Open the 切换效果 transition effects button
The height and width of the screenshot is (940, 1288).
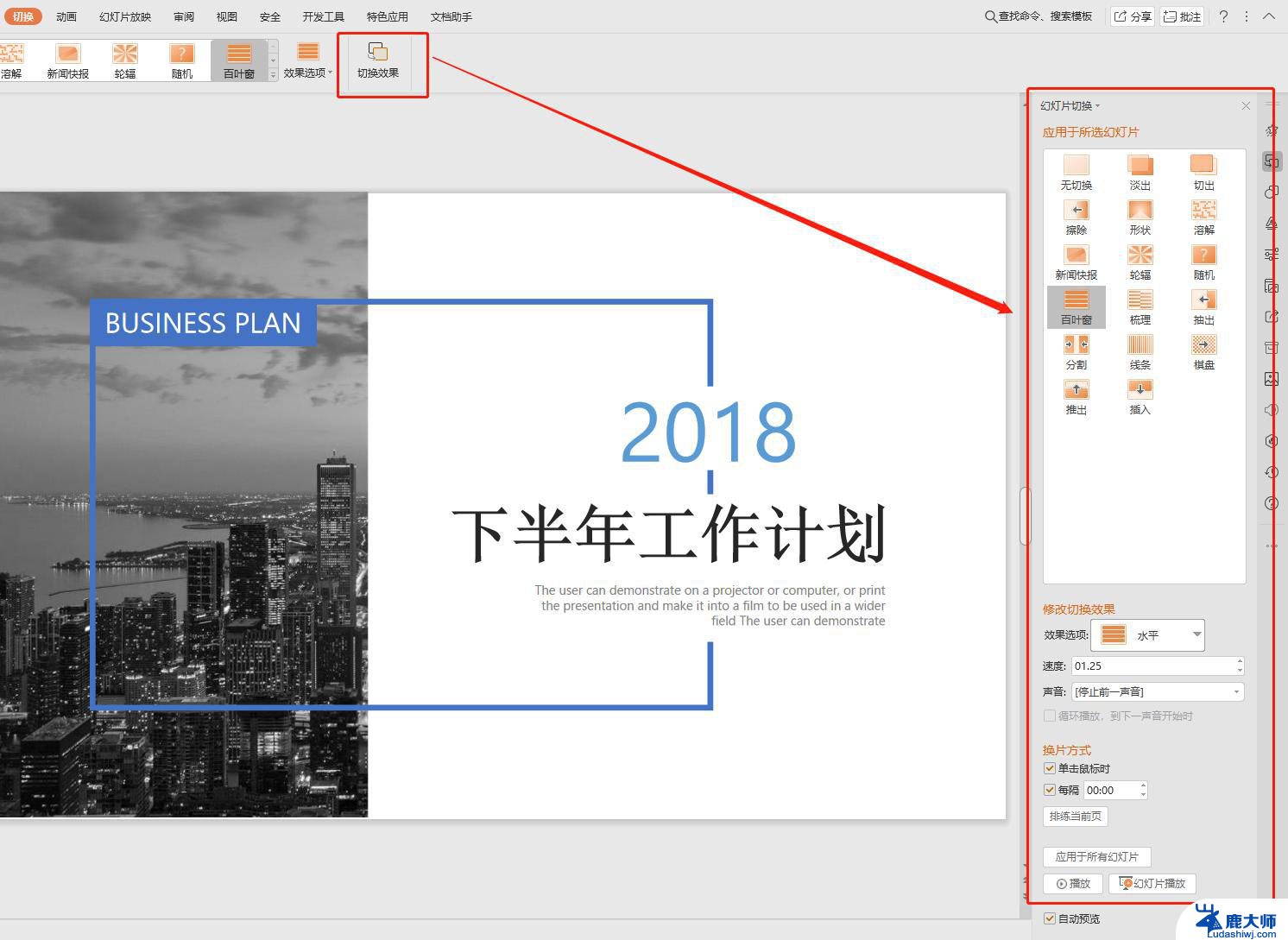tap(378, 60)
